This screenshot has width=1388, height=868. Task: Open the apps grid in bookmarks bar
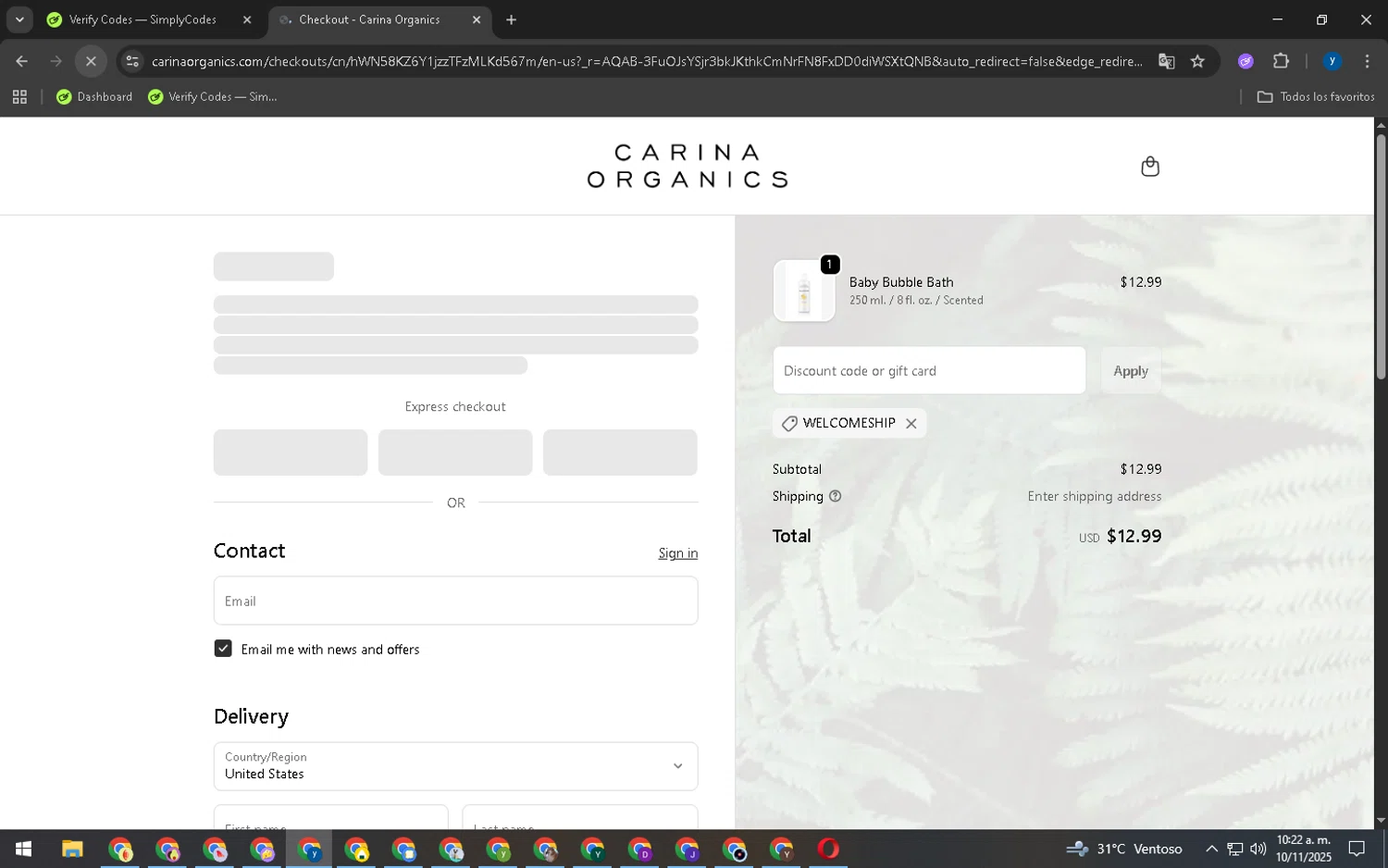click(x=19, y=97)
